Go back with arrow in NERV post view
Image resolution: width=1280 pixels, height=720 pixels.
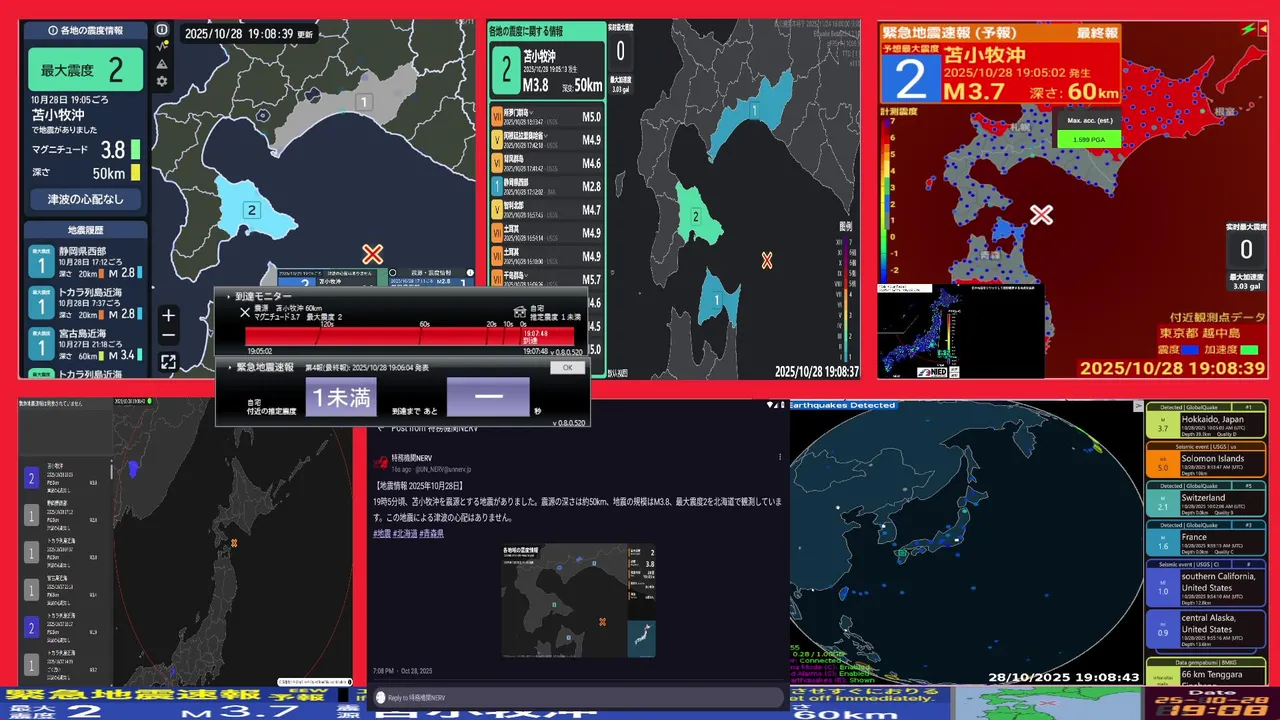click(x=380, y=427)
